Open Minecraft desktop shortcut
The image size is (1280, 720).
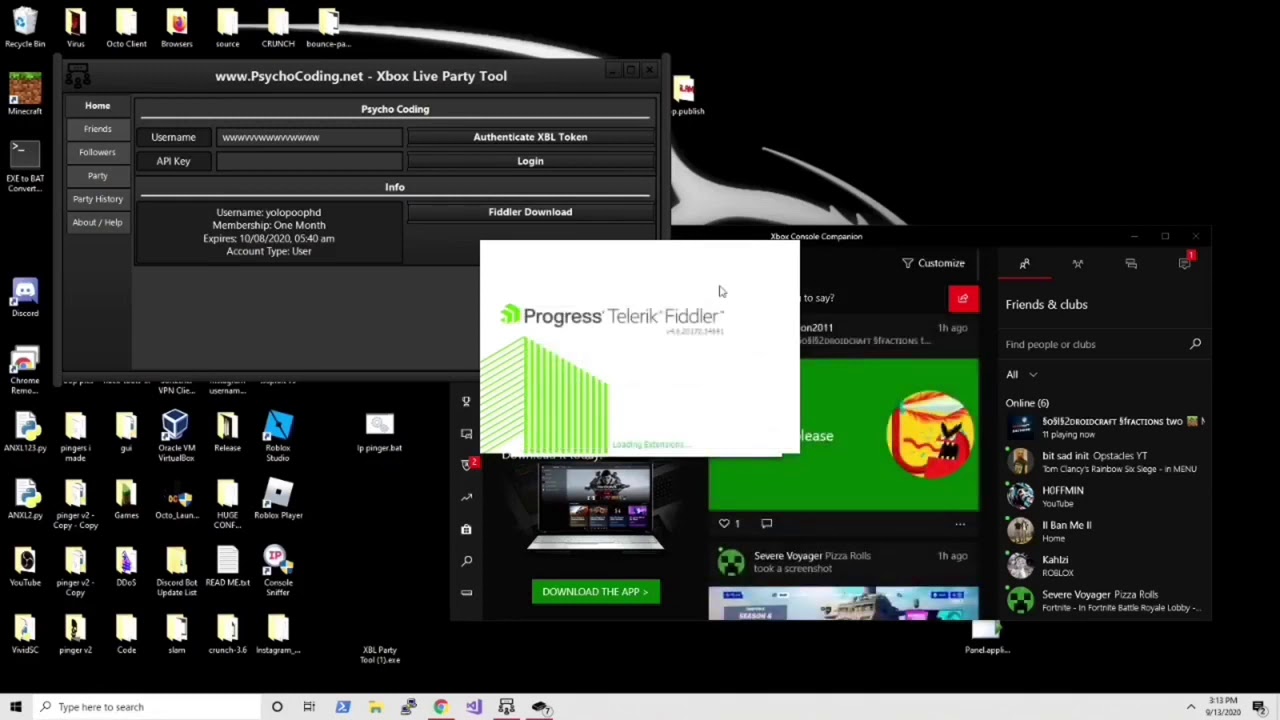[25, 95]
